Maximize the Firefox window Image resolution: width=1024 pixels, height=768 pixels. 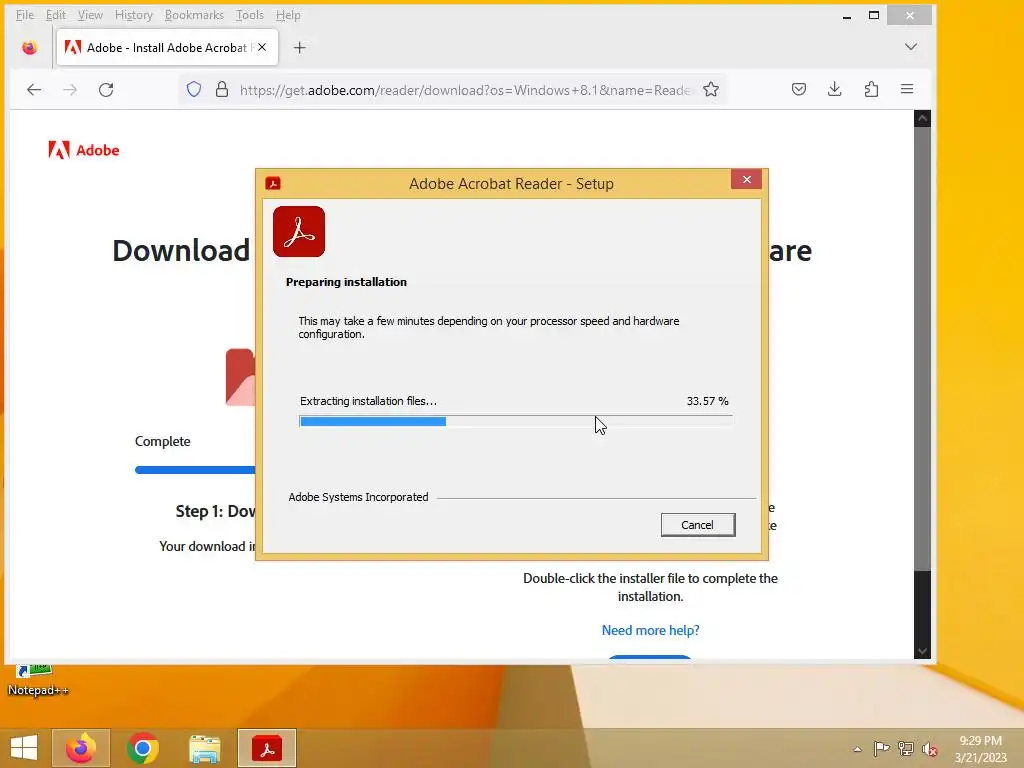pyautogui.click(x=874, y=15)
